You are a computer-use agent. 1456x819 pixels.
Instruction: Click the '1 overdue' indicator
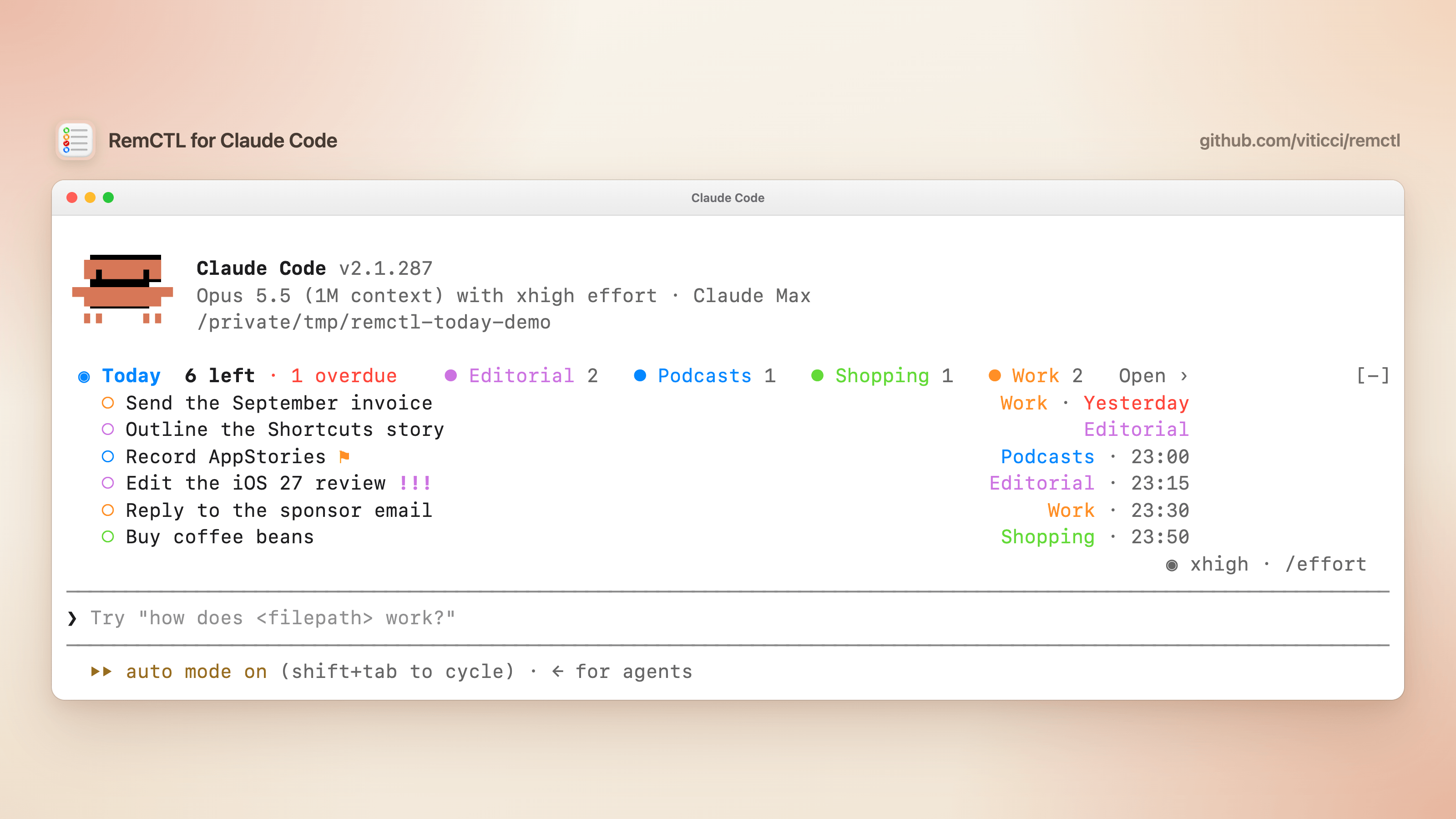(344, 376)
